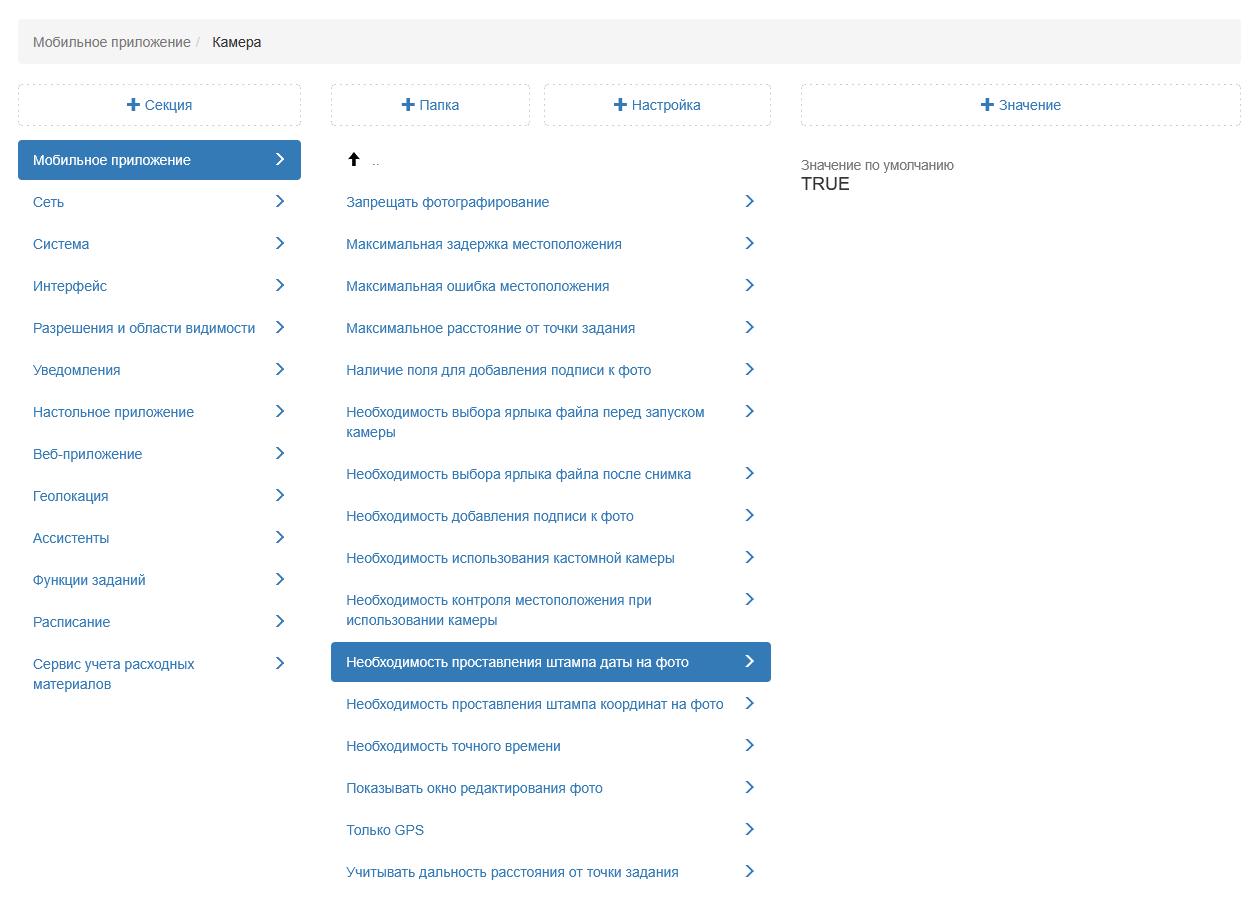1259x904 pixels.
Task: Click the Папка add folder button
Action: tap(430, 105)
